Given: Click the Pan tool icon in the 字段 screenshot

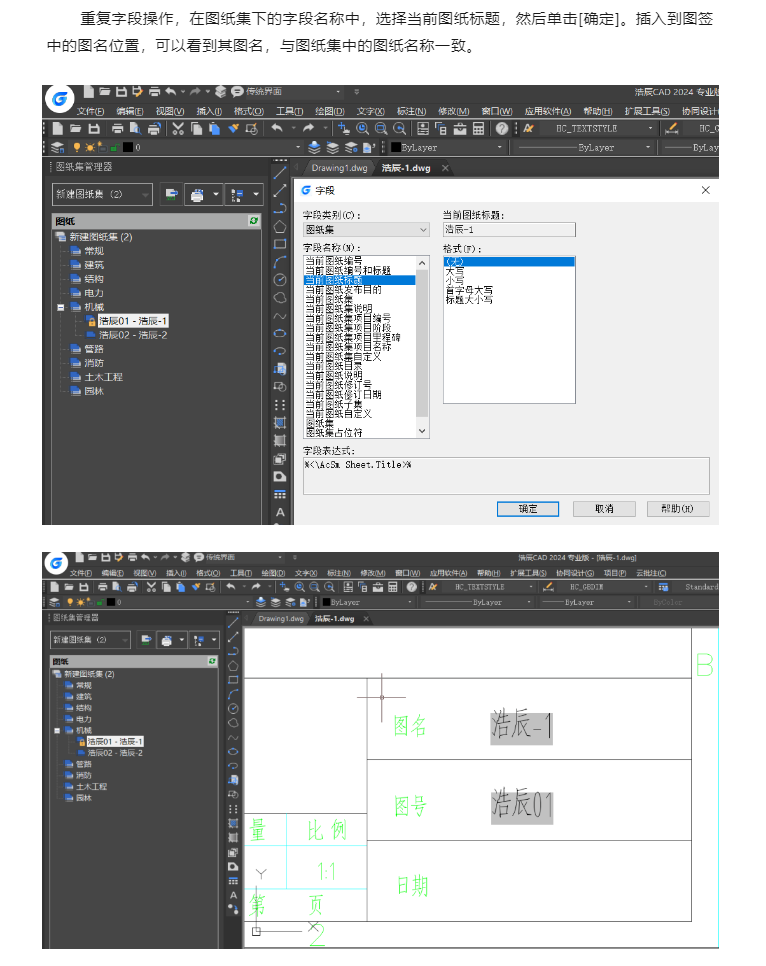Looking at the screenshot, I should (344, 128).
